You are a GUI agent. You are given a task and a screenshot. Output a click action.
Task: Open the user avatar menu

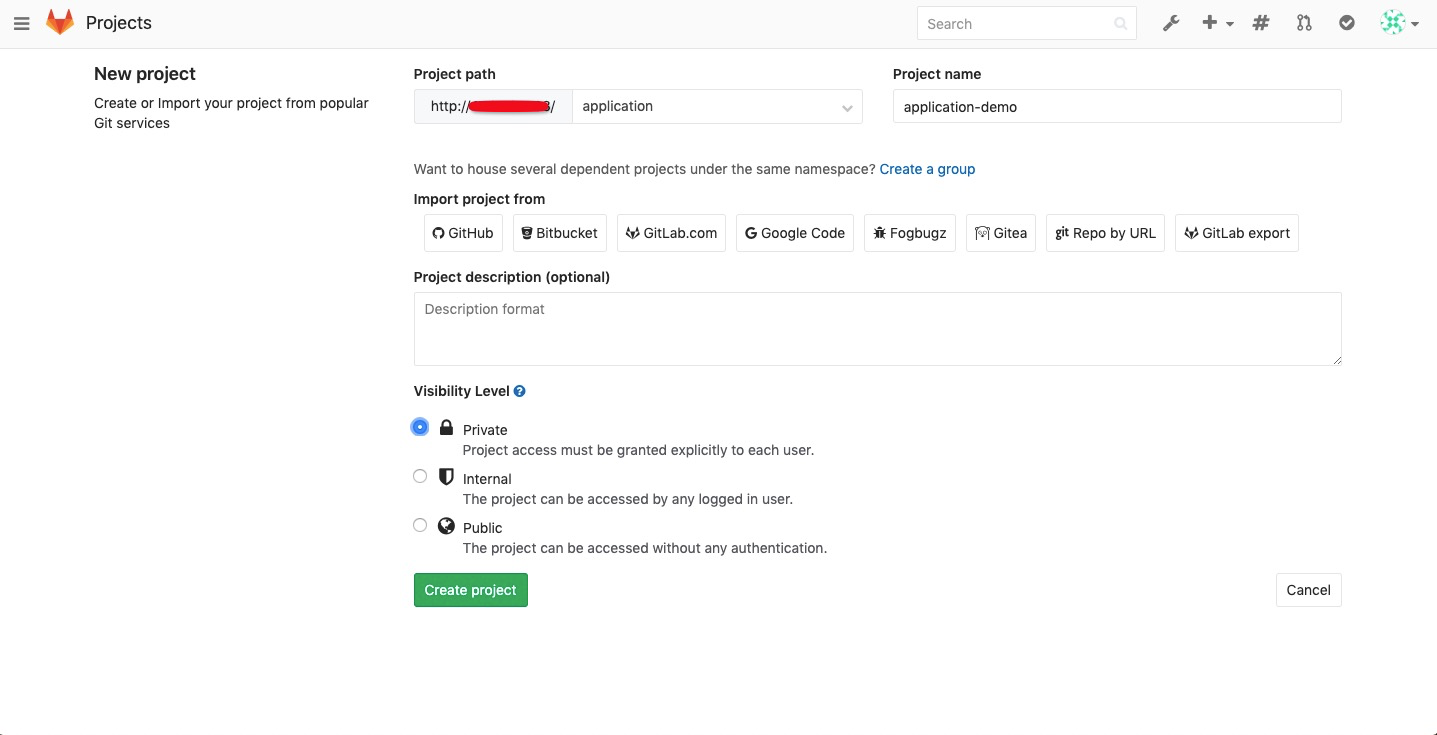tap(1399, 23)
